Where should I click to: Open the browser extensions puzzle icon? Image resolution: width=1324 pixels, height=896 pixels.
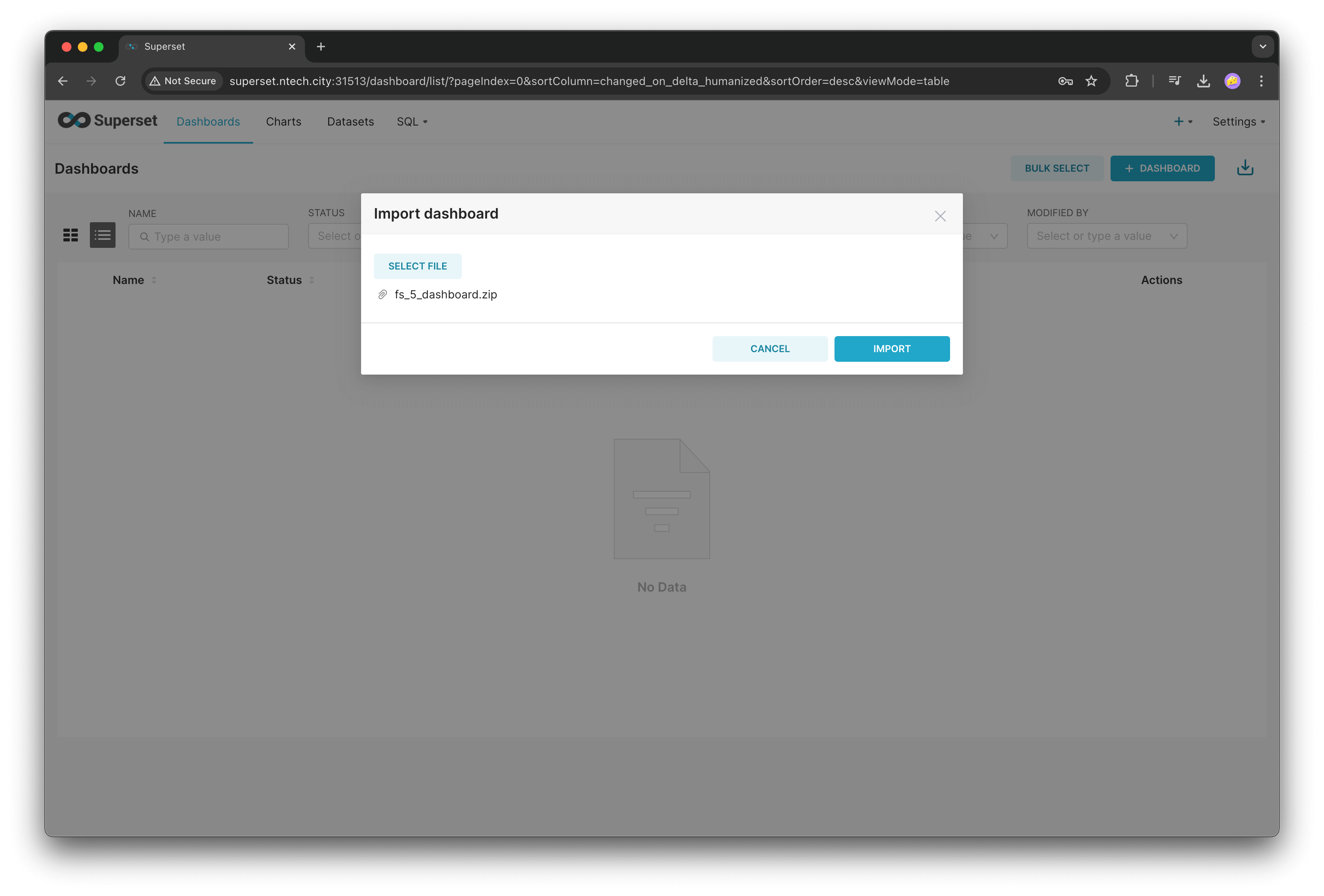tap(1131, 81)
